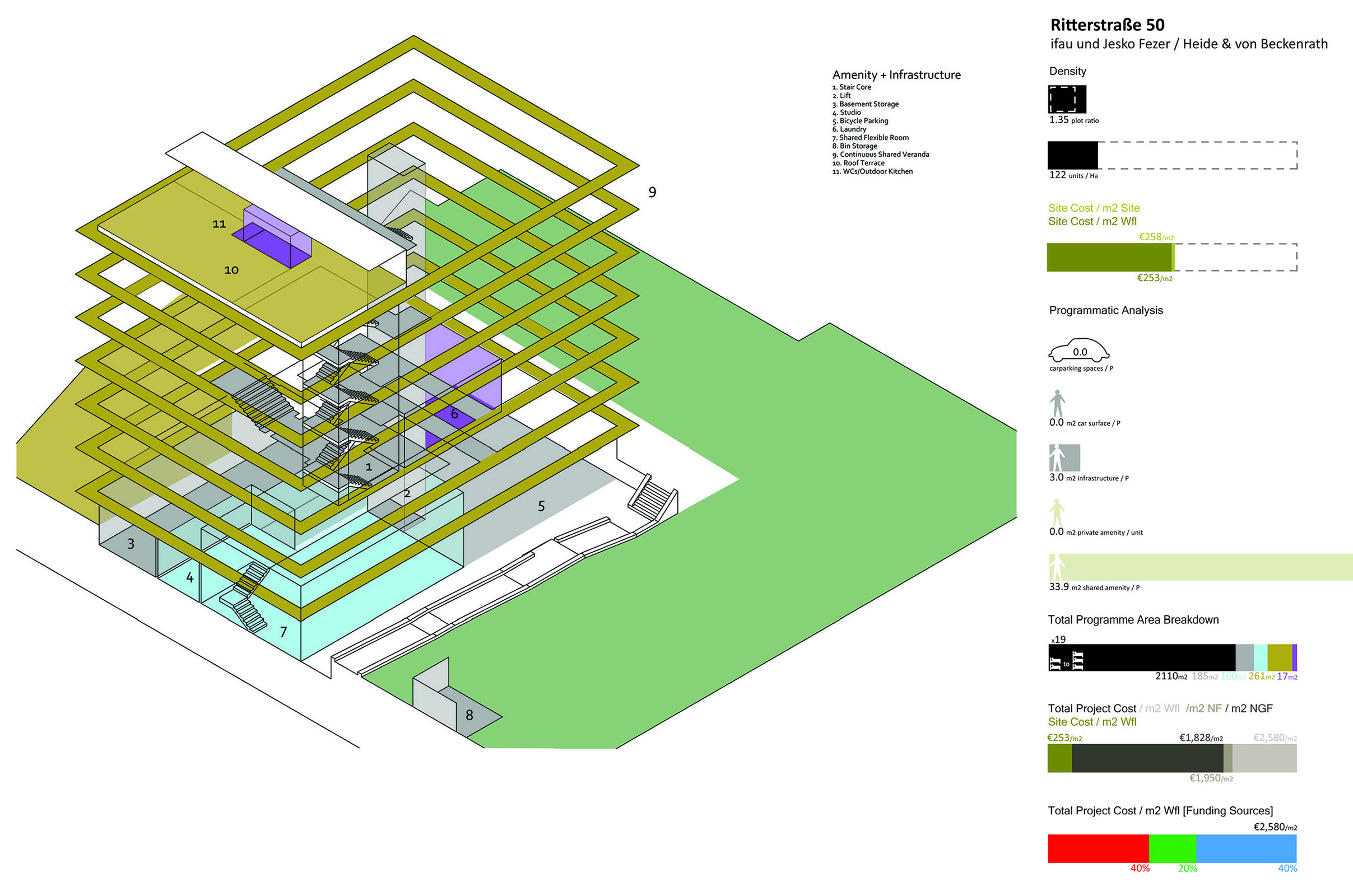
Task: Expand the Amenity + Infrastructure legend
Action: [896, 75]
